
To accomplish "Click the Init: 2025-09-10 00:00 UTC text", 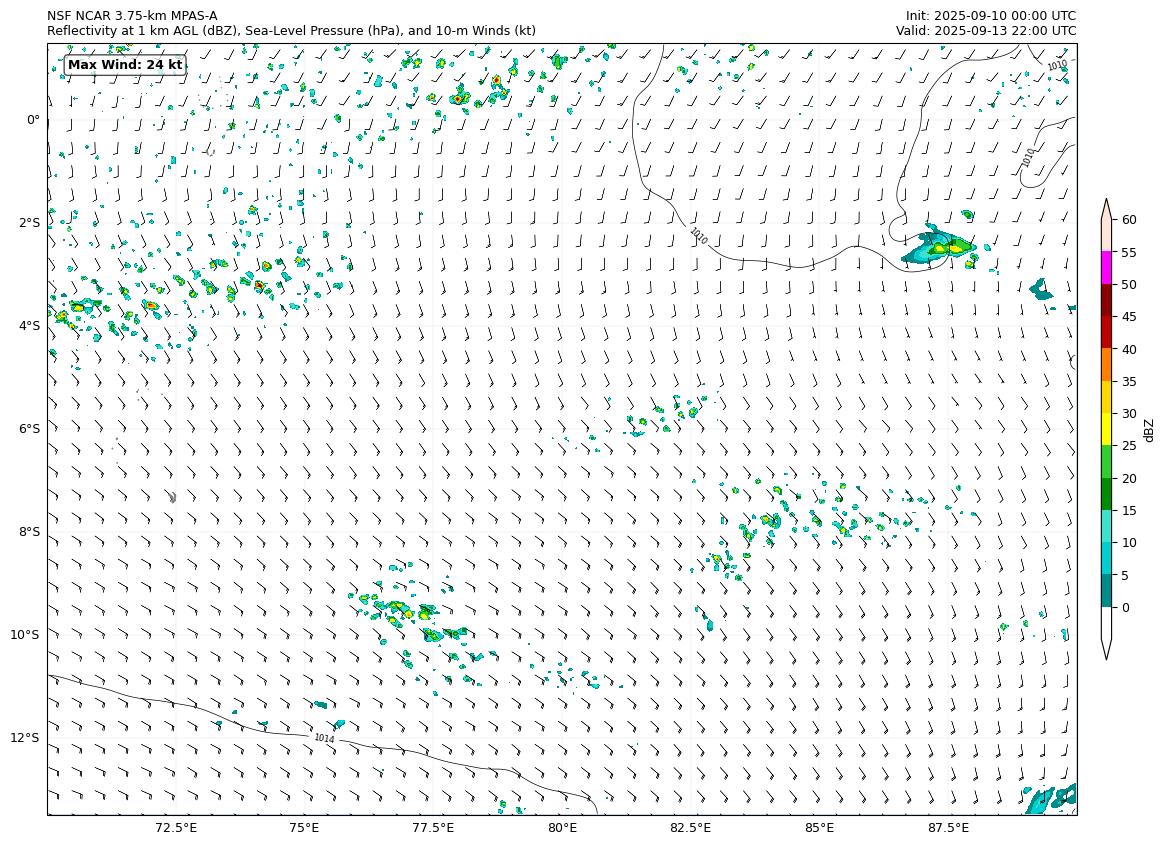I will point(990,16).
